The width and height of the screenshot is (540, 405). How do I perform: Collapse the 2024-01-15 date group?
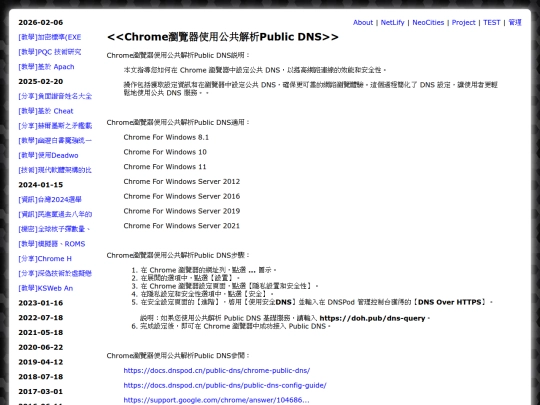41,185
